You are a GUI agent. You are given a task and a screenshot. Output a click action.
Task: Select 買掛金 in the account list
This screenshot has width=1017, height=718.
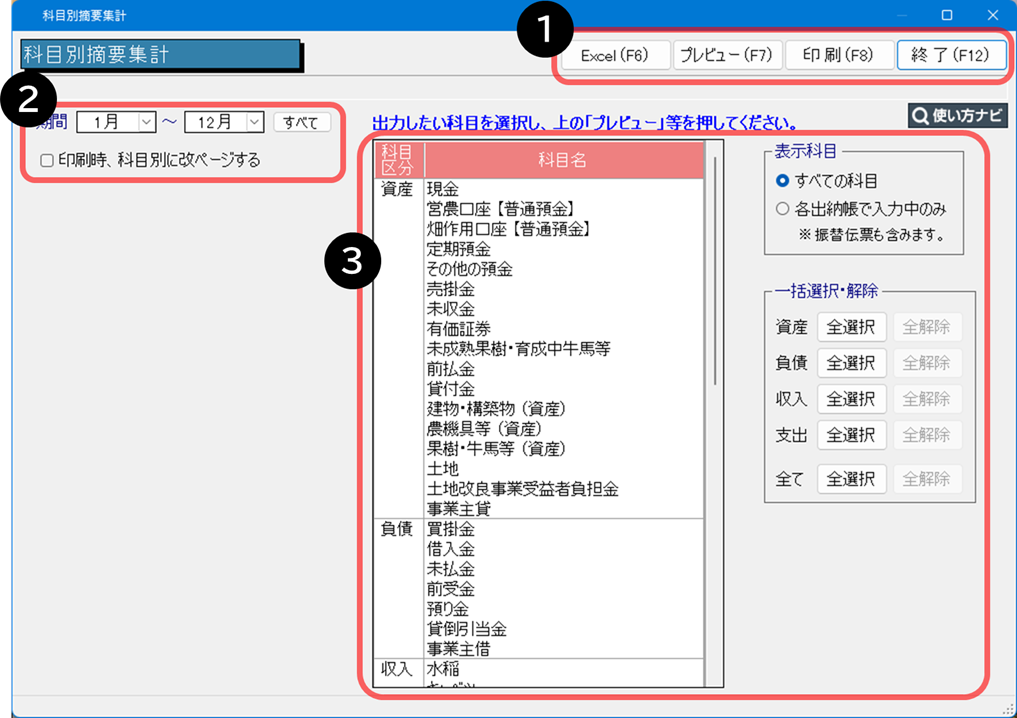(451, 529)
